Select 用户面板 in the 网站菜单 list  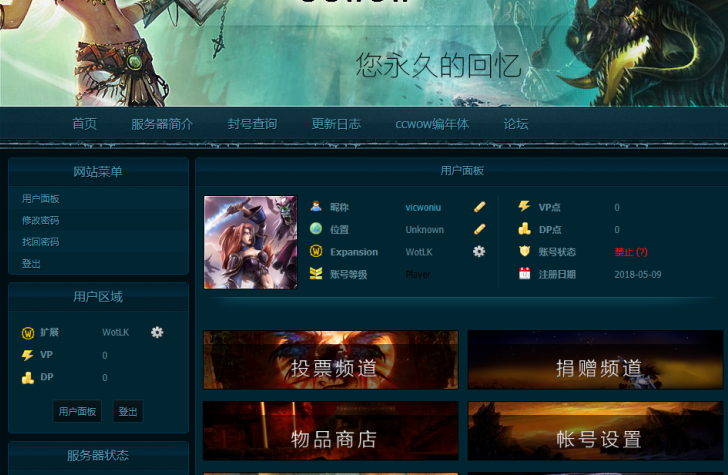[x=40, y=199]
